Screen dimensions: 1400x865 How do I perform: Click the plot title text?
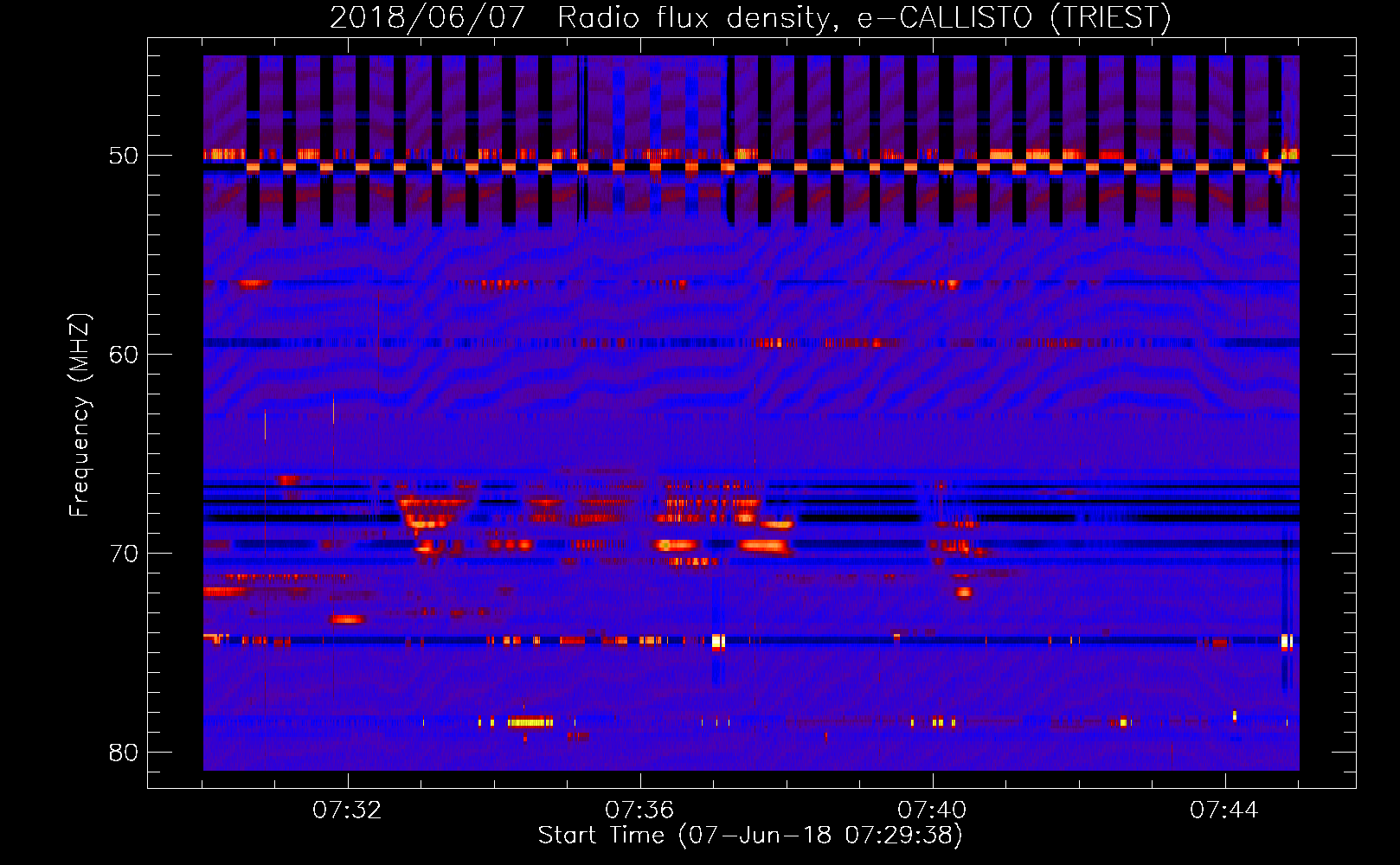point(750,17)
